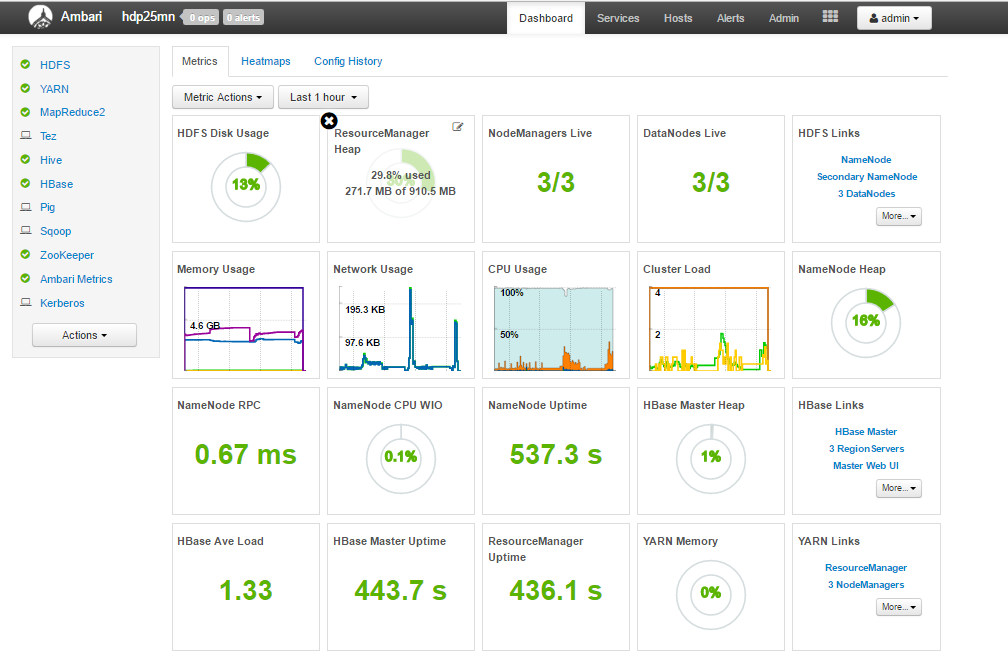Click the Cluster Load graph
This screenshot has height=661, width=1008.
pyautogui.click(x=709, y=329)
